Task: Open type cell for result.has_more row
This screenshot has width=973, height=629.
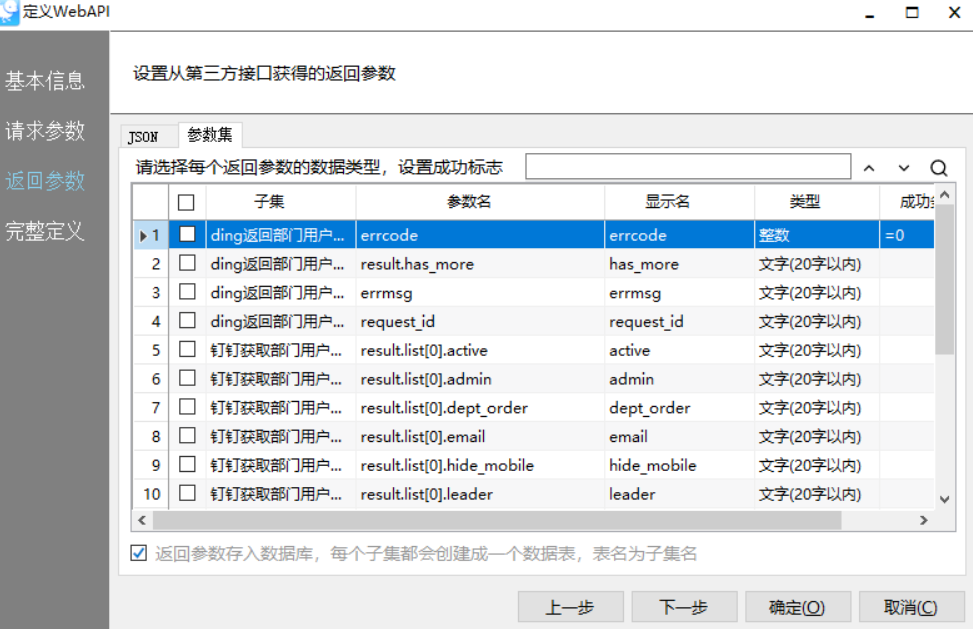Action: (816, 264)
